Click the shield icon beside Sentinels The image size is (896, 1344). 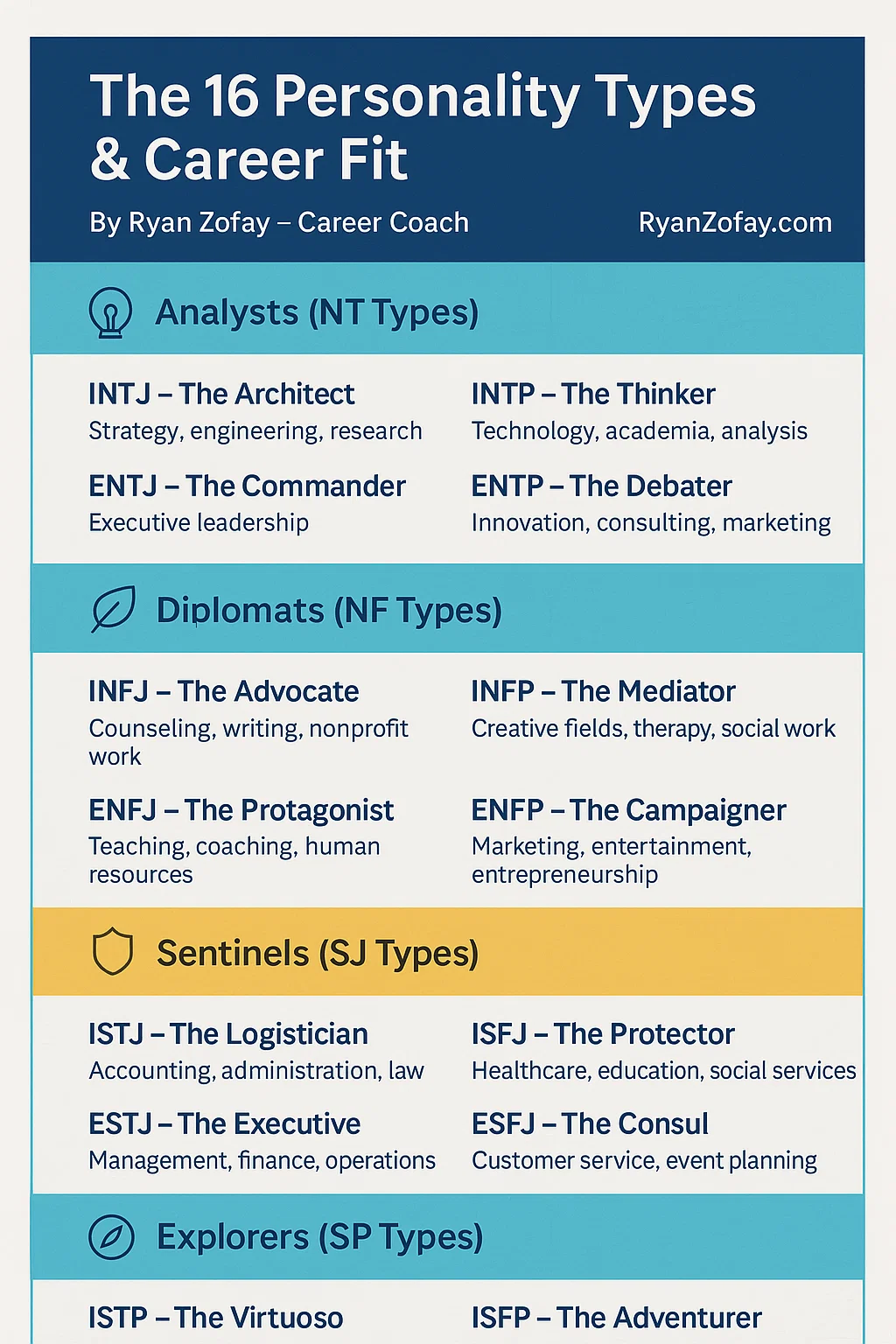(x=112, y=953)
